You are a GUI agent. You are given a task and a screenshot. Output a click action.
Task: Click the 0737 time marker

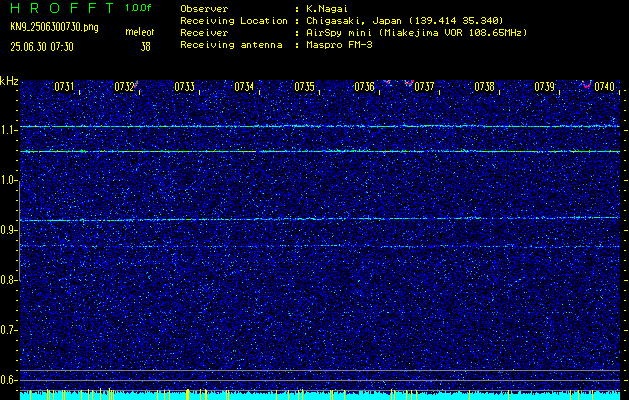pyautogui.click(x=424, y=87)
